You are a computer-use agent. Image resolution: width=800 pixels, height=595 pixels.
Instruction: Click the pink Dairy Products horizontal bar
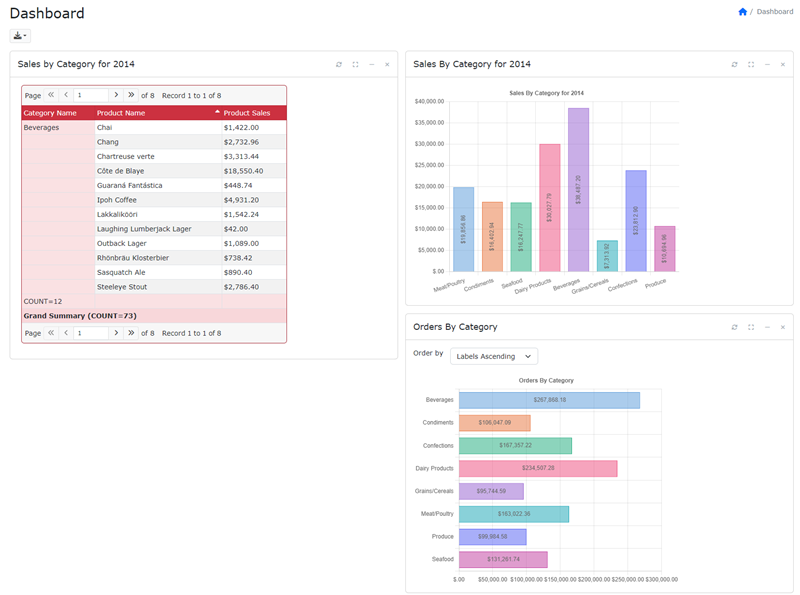[538, 468]
